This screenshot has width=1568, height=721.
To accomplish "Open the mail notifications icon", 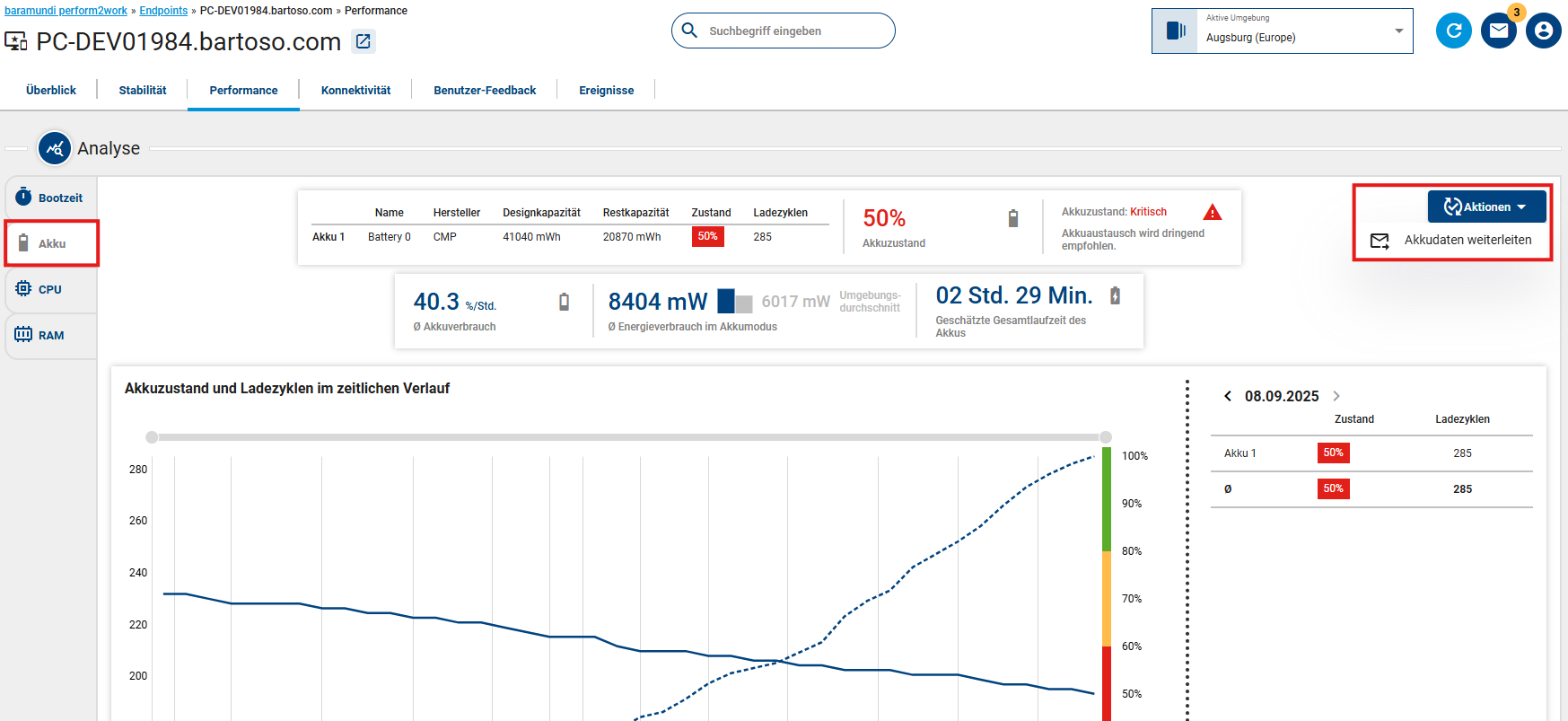I will coord(1498,31).
